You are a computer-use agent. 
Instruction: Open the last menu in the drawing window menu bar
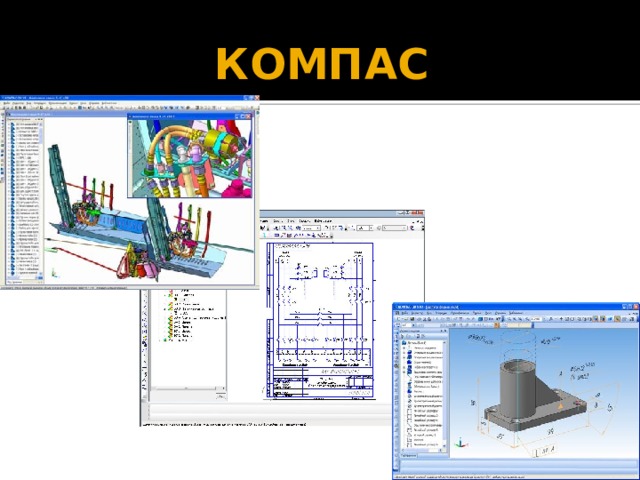click(x=323, y=221)
